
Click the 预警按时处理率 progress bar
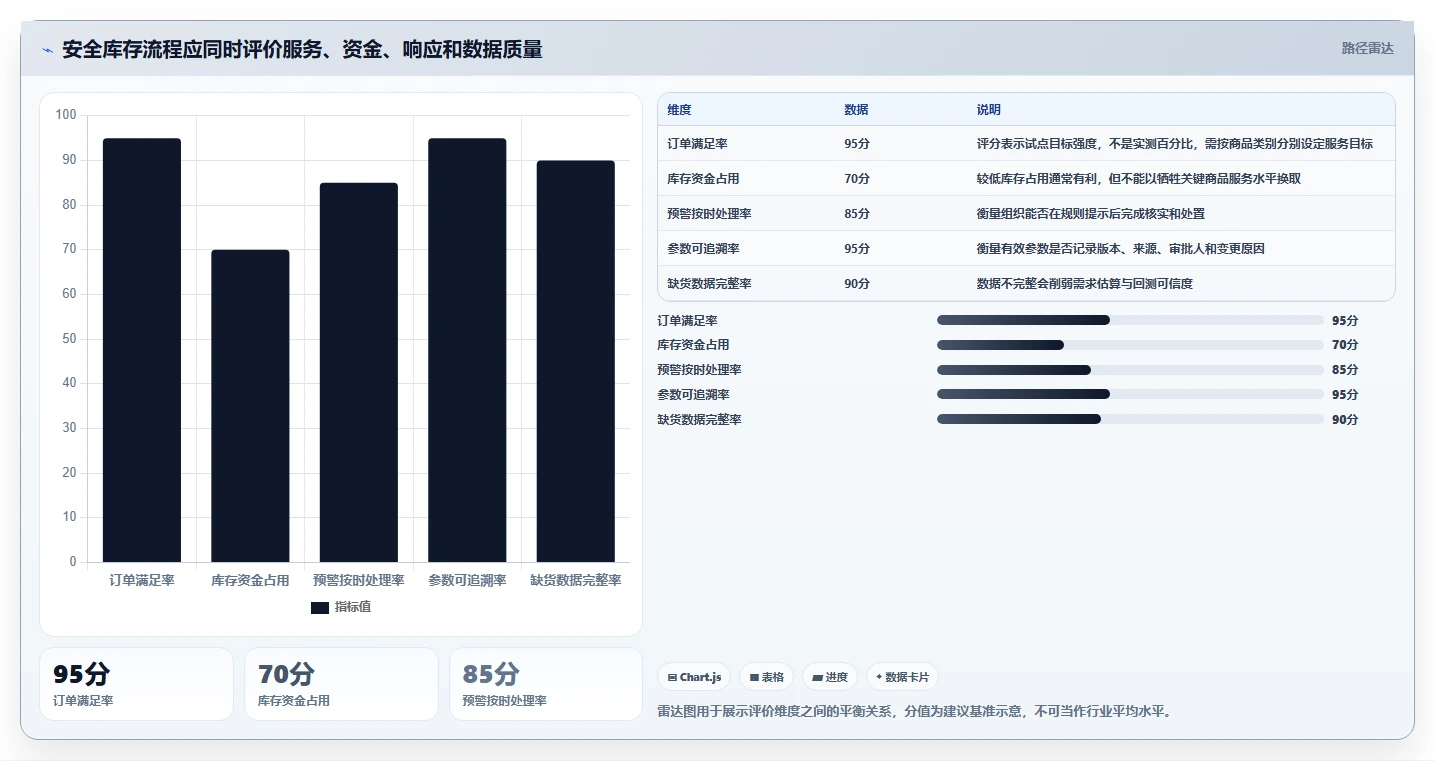point(1130,370)
